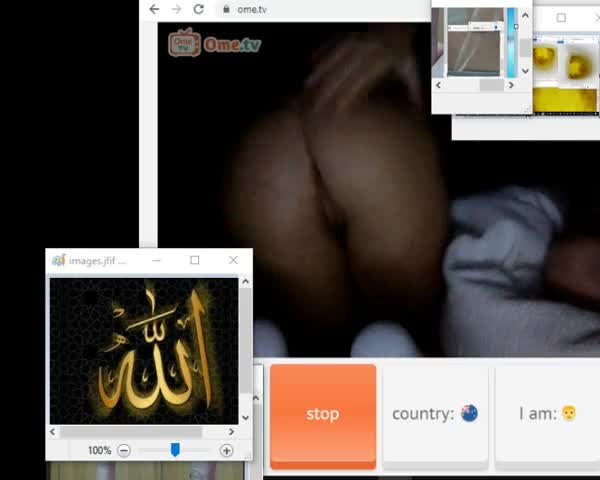600x480 pixels.
Task: Click scroll down arrow in top-right window
Action: point(526,72)
